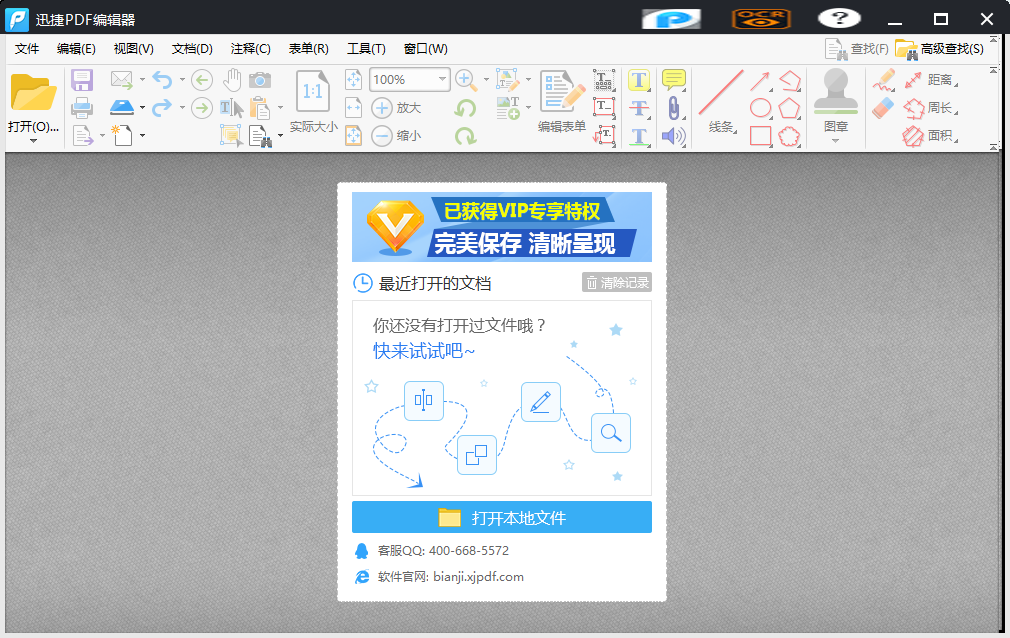
Task: Click the Fit Visible icon
Action: pos(353,135)
